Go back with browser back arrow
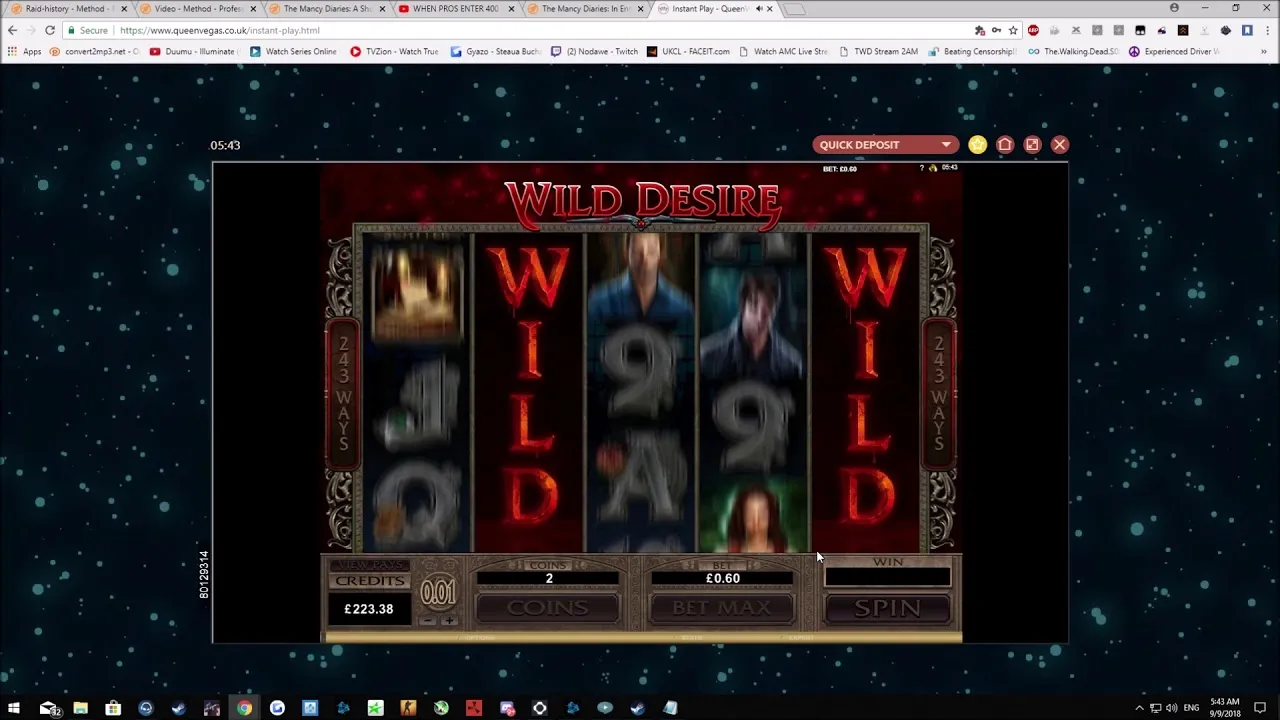This screenshot has height=720, width=1280. 13,31
